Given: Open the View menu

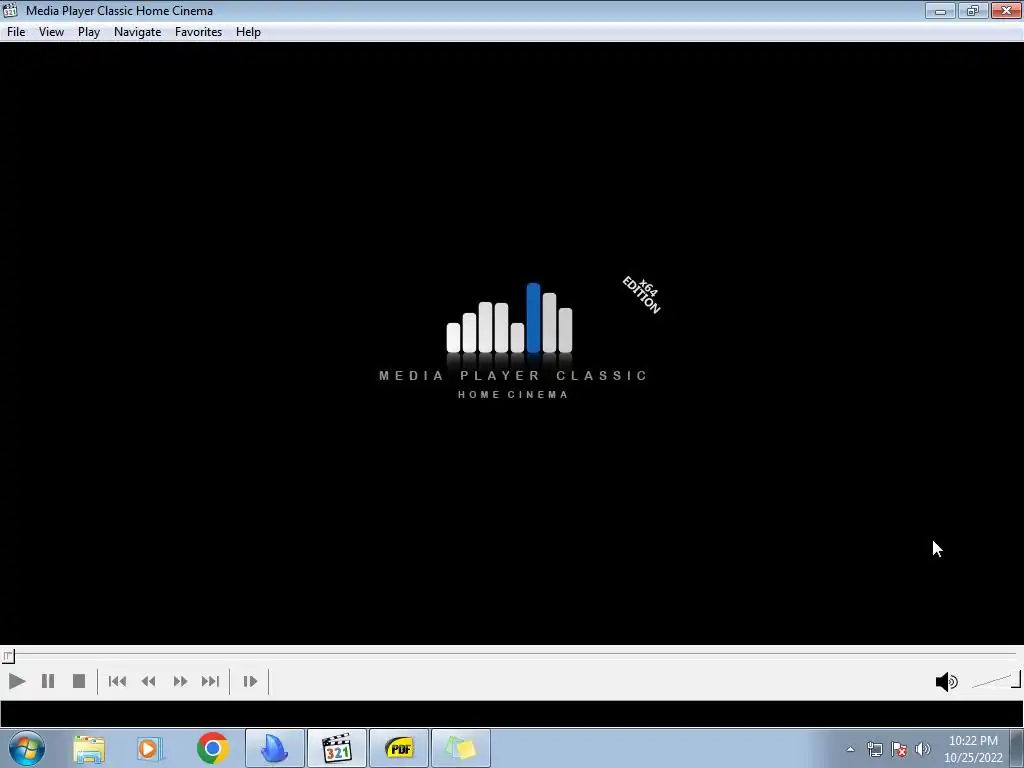Looking at the screenshot, I should 51,32.
